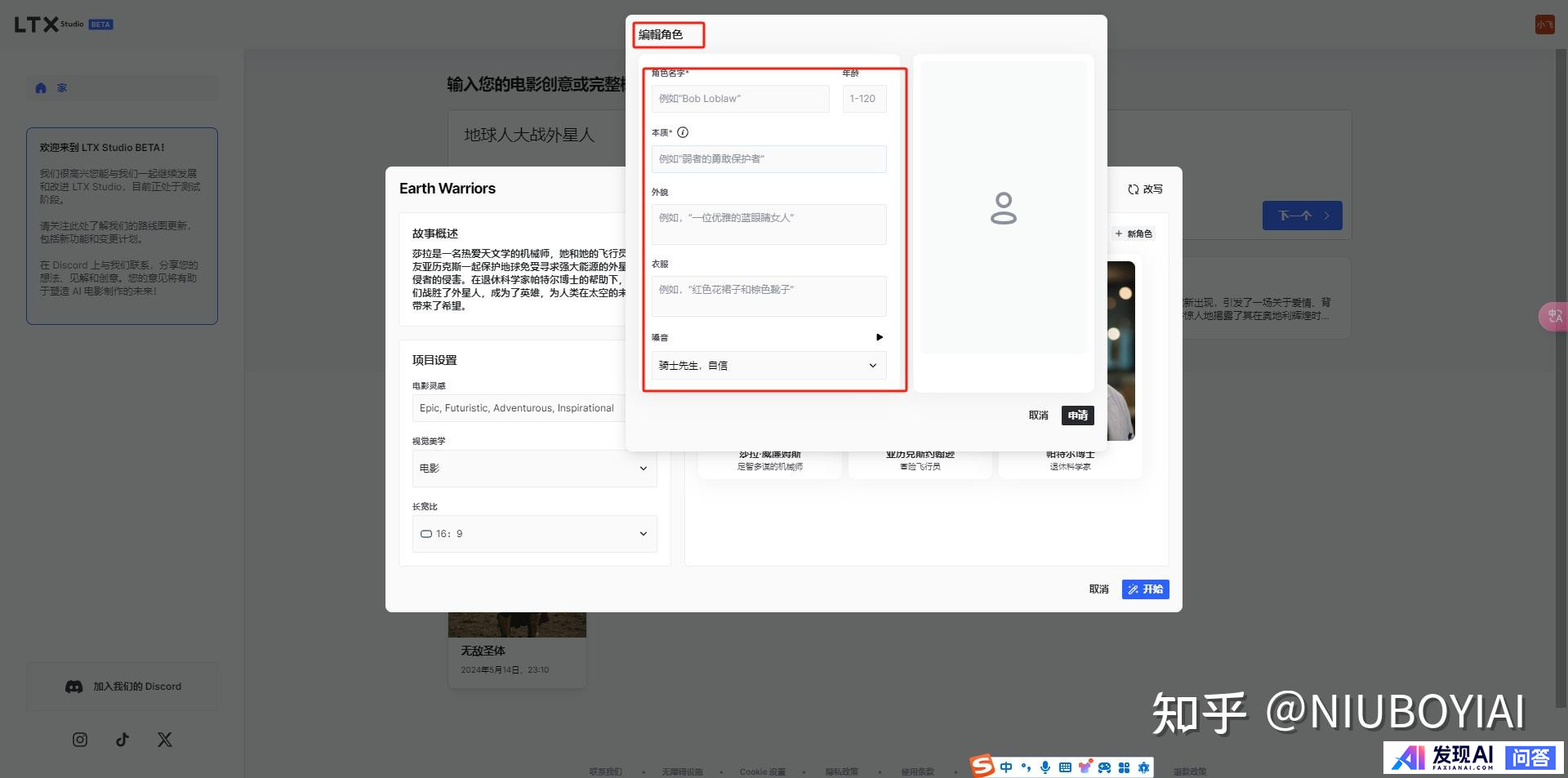Expand the 视觉美学 dropdown set to 电影
Image resolution: width=1568 pixels, height=778 pixels.
pyautogui.click(x=534, y=469)
